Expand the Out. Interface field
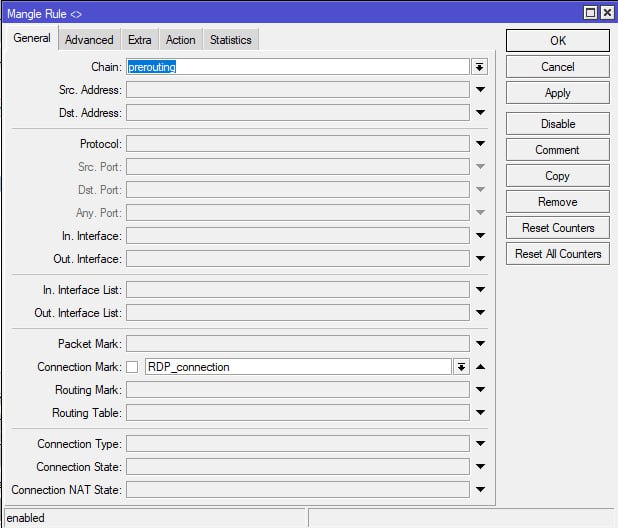618x528 pixels. pyautogui.click(x=480, y=258)
